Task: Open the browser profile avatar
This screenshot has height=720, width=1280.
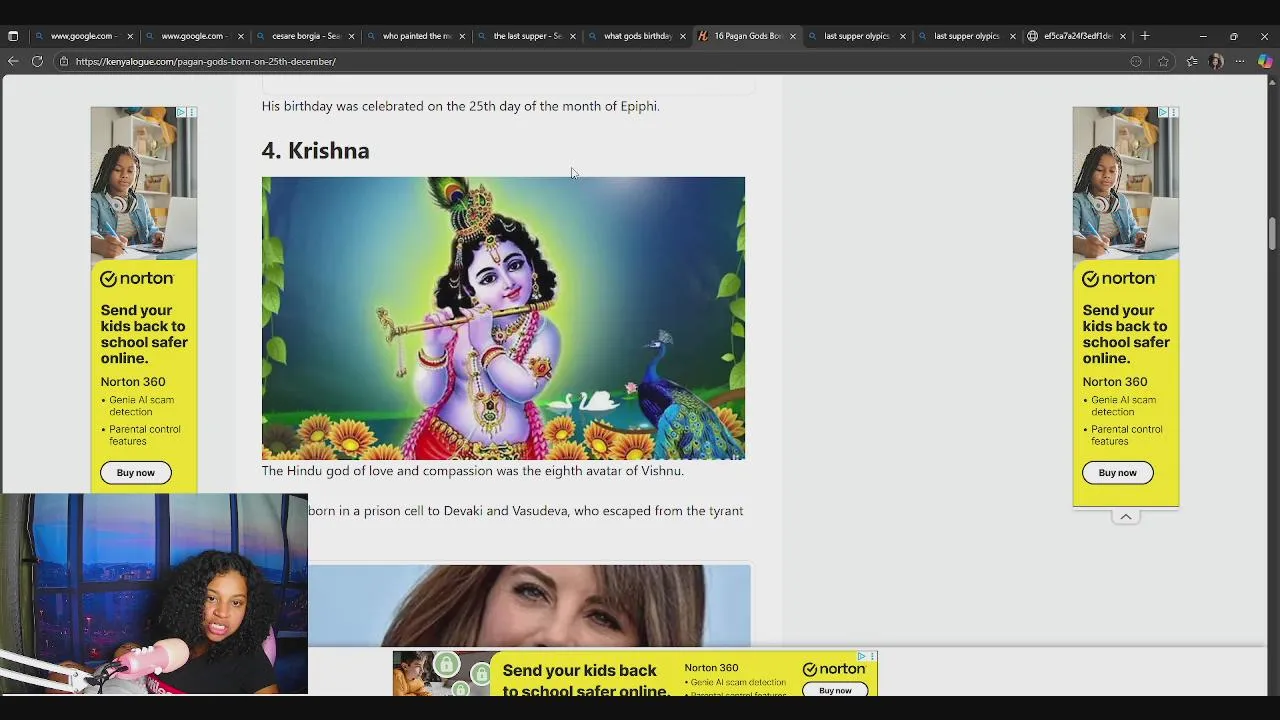Action: 1216,61
